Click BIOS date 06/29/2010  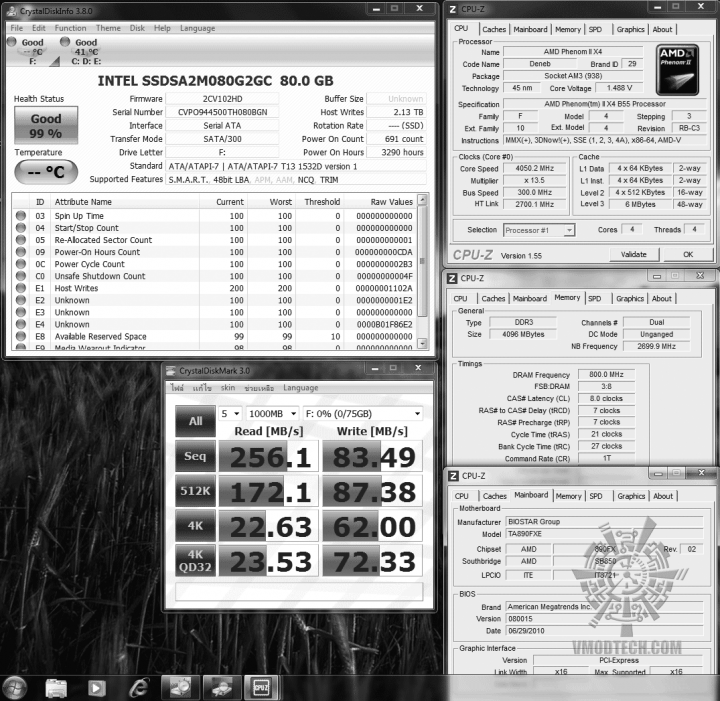[604, 631]
